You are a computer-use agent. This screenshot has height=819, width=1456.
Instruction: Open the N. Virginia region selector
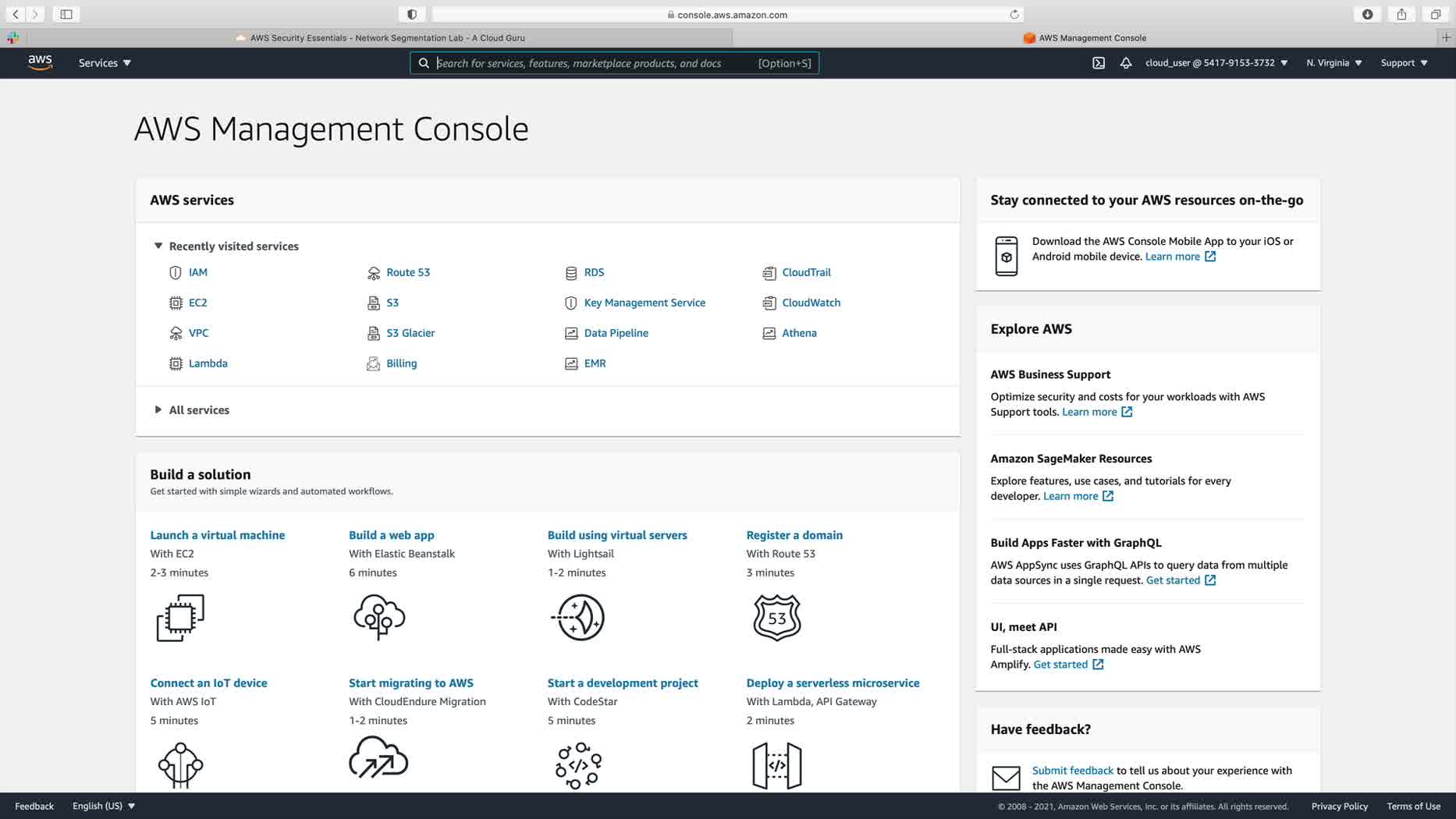1334,63
